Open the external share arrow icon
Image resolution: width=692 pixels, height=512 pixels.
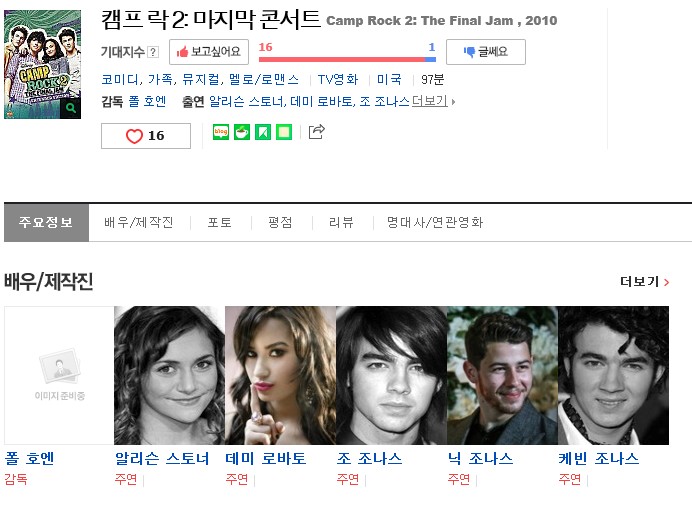316,132
